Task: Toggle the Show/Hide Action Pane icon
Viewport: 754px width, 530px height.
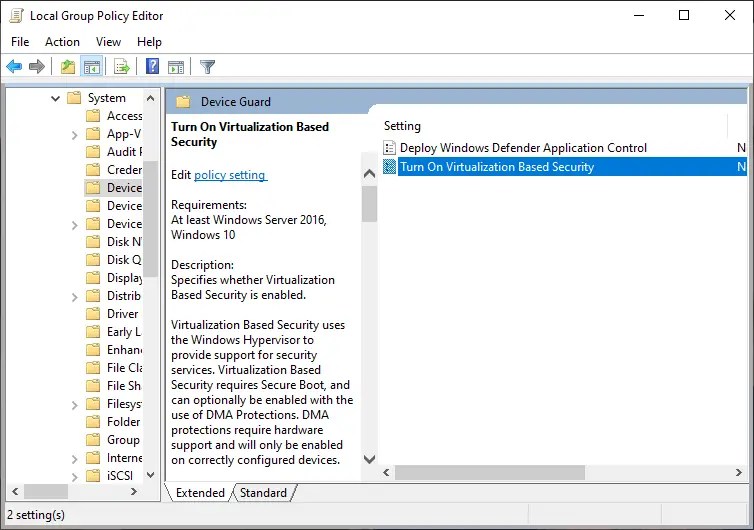Action: pos(176,67)
